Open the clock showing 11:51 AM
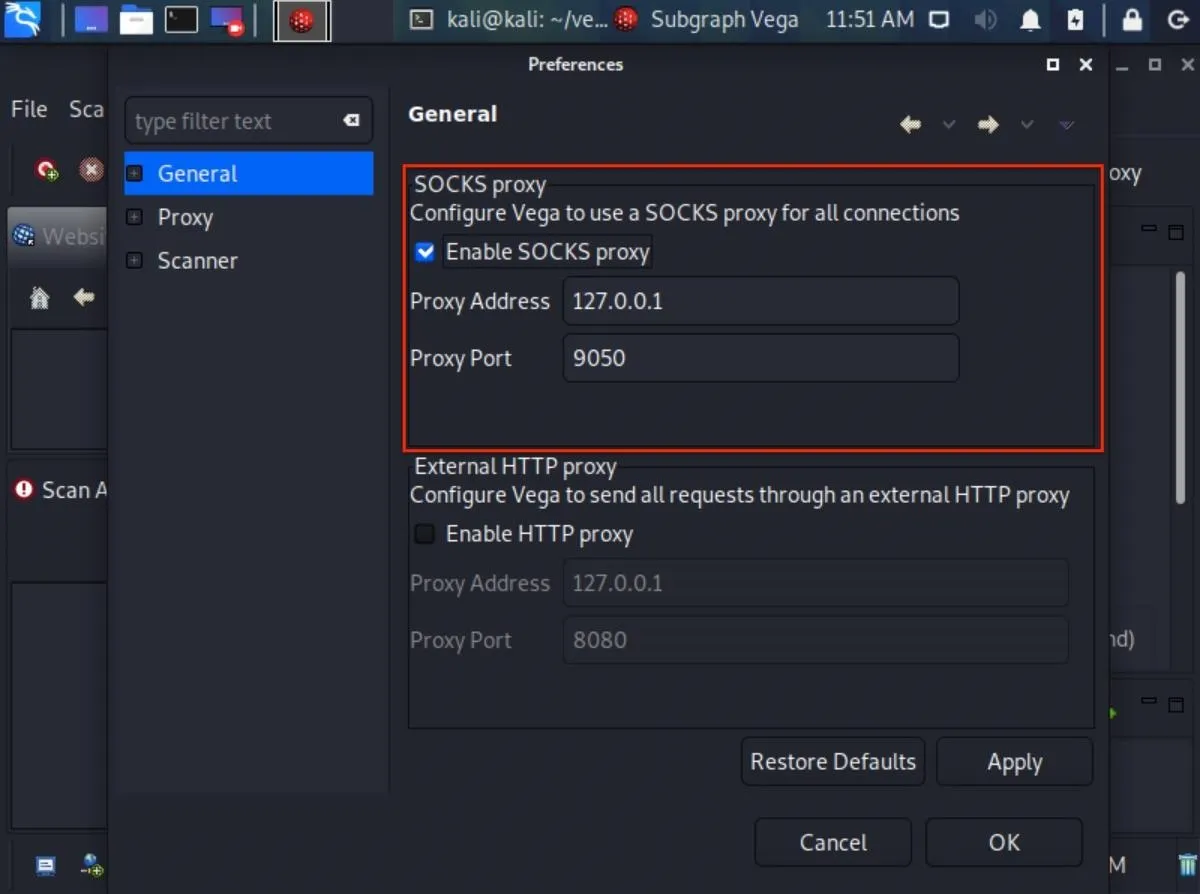This screenshot has width=1200, height=894. pyautogui.click(x=869, y=19)
